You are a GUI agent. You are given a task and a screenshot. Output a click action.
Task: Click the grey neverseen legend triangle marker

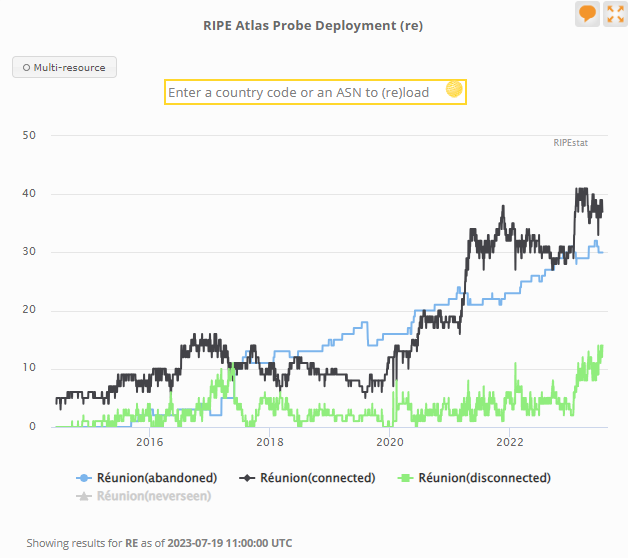84,496
